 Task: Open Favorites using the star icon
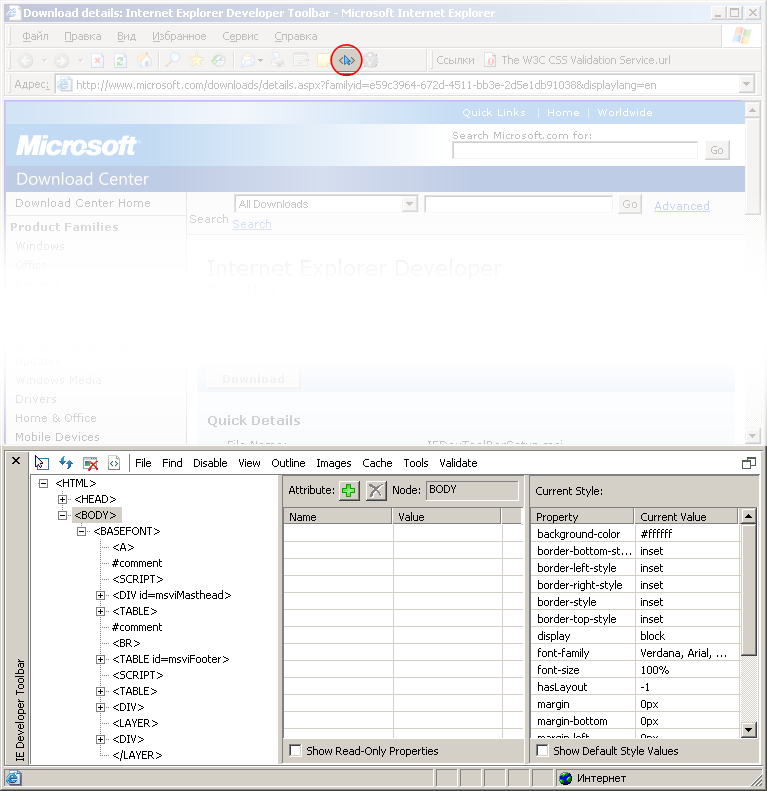pos(196,60)
